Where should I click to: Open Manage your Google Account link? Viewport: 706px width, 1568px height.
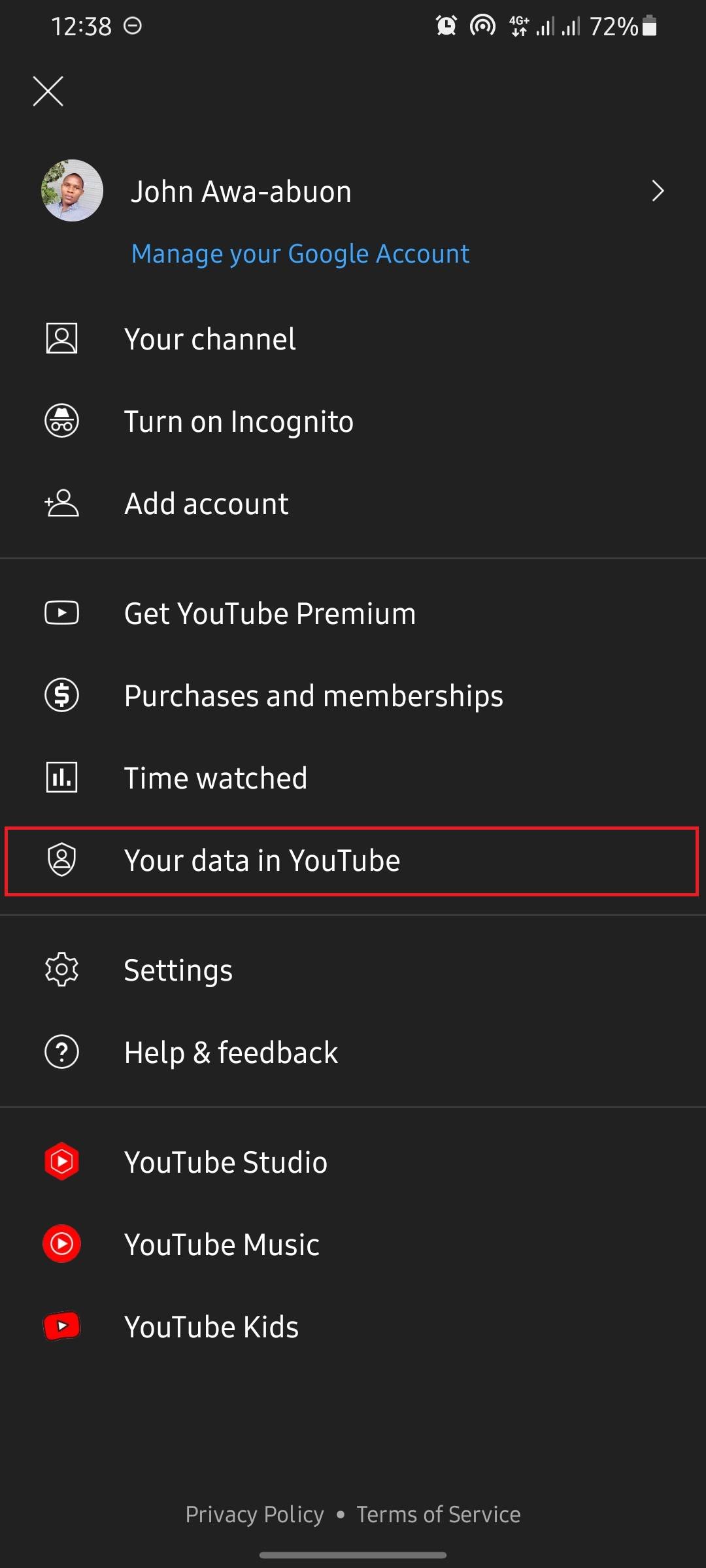pyautogui.click(x=300, y=253)
